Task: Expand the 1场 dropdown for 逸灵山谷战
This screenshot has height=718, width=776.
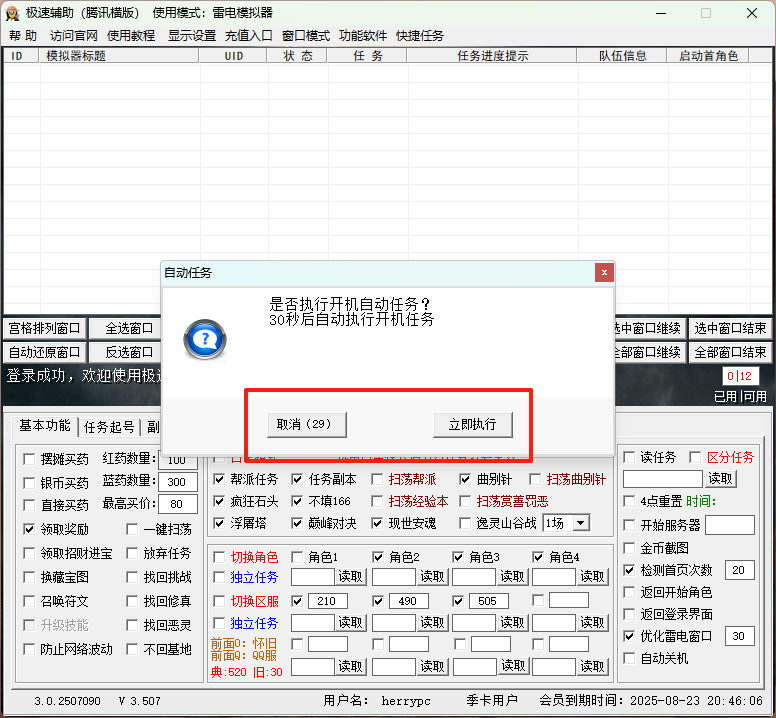Action: click(580, 523)
